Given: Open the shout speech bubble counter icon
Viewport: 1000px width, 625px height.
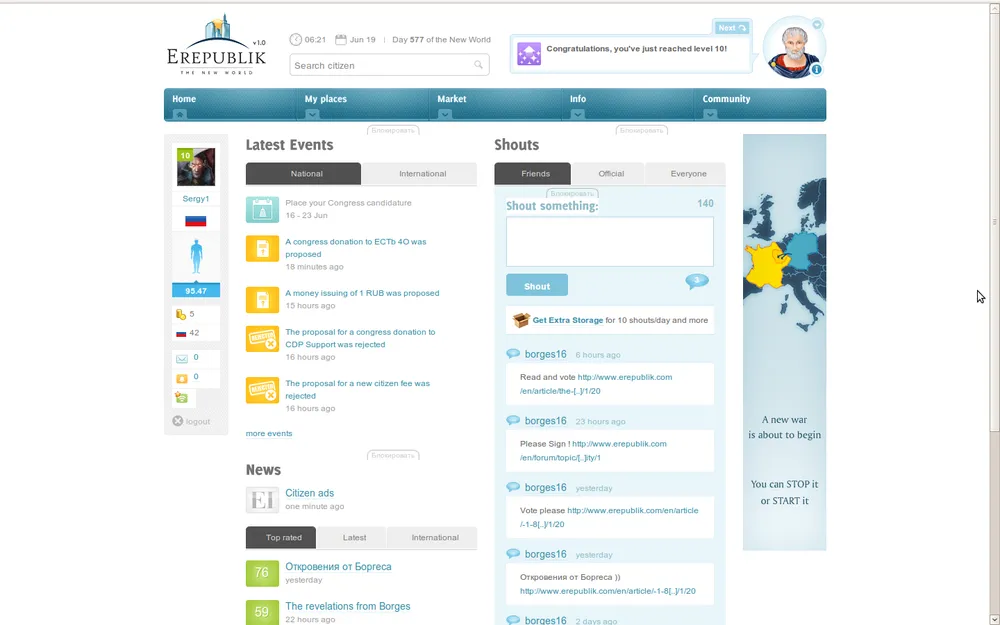Looking at the screenshot, I should (x=697, y=282).
